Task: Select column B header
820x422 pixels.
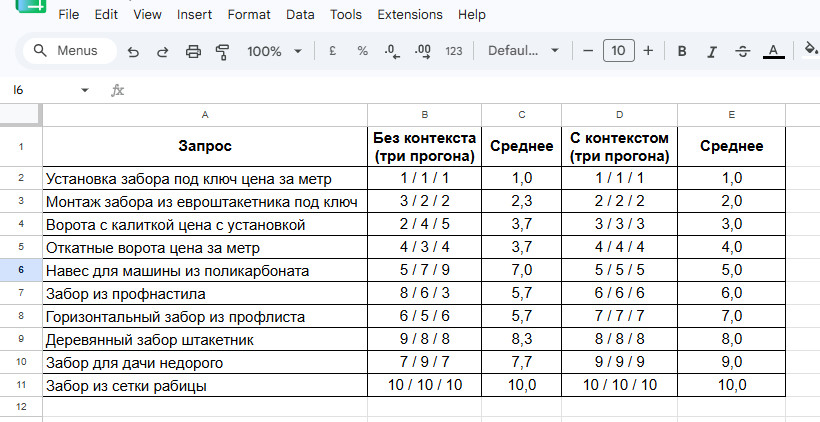Action: point(425,115)
